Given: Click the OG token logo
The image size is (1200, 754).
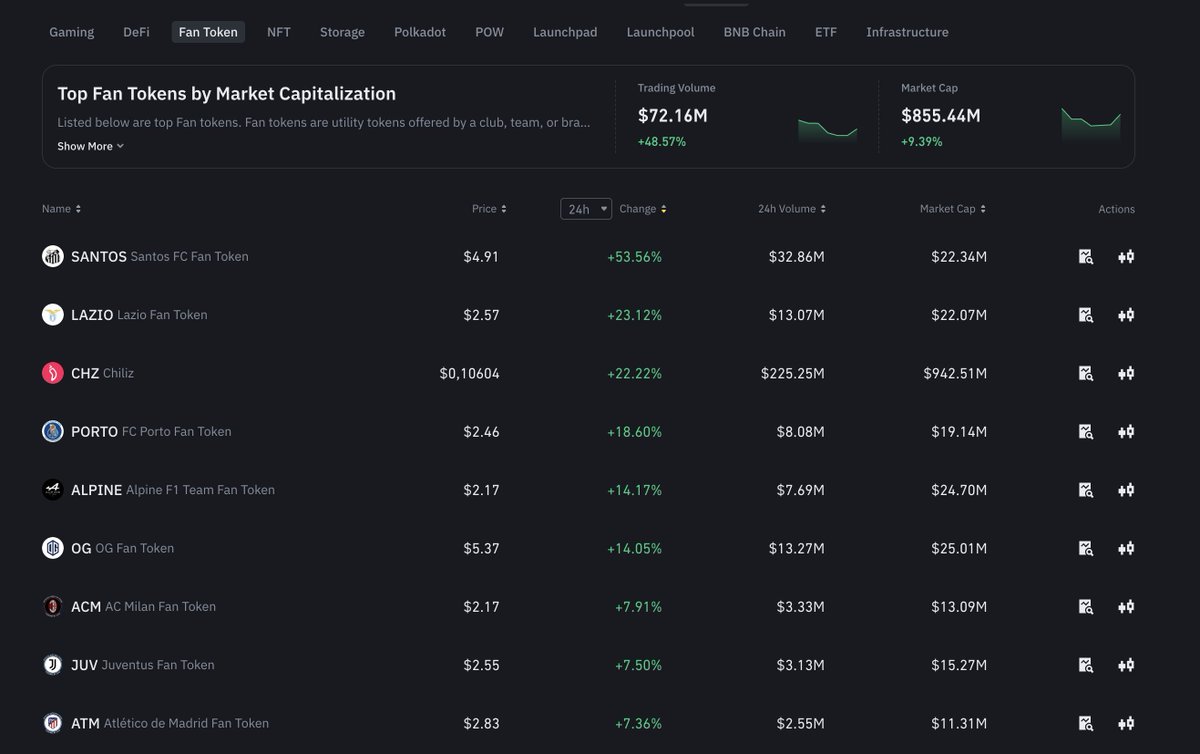Looking at the screenshot, I should (x=53, y=548).
